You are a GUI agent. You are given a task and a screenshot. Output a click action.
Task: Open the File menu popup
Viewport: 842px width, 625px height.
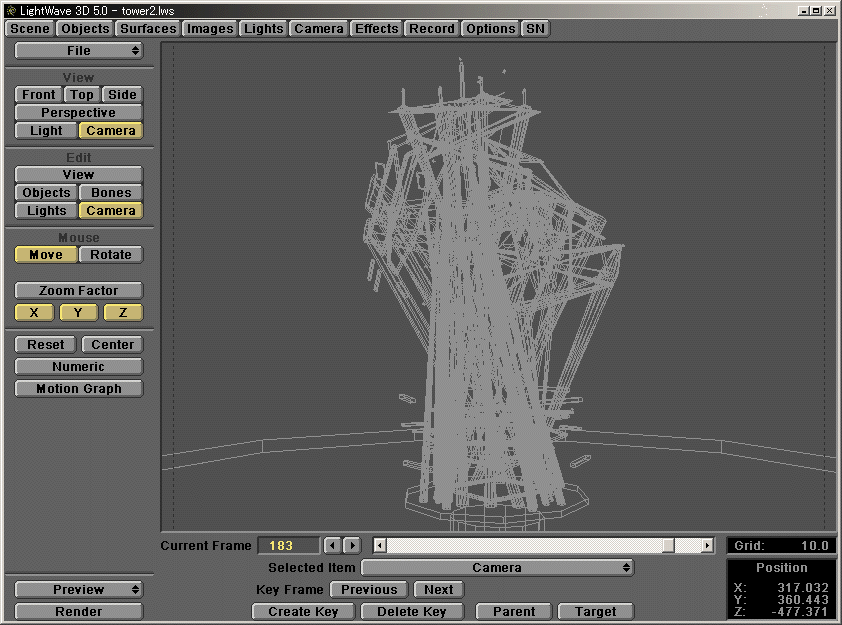(78, 50)
